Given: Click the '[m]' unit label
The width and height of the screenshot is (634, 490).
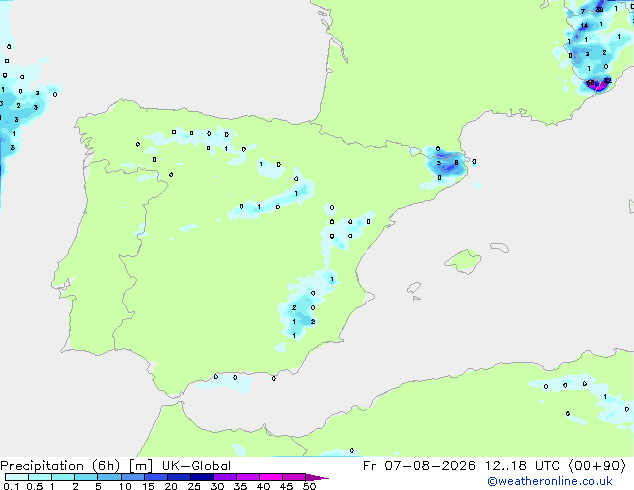Looking at the screenshot, I should pos(141,466).
